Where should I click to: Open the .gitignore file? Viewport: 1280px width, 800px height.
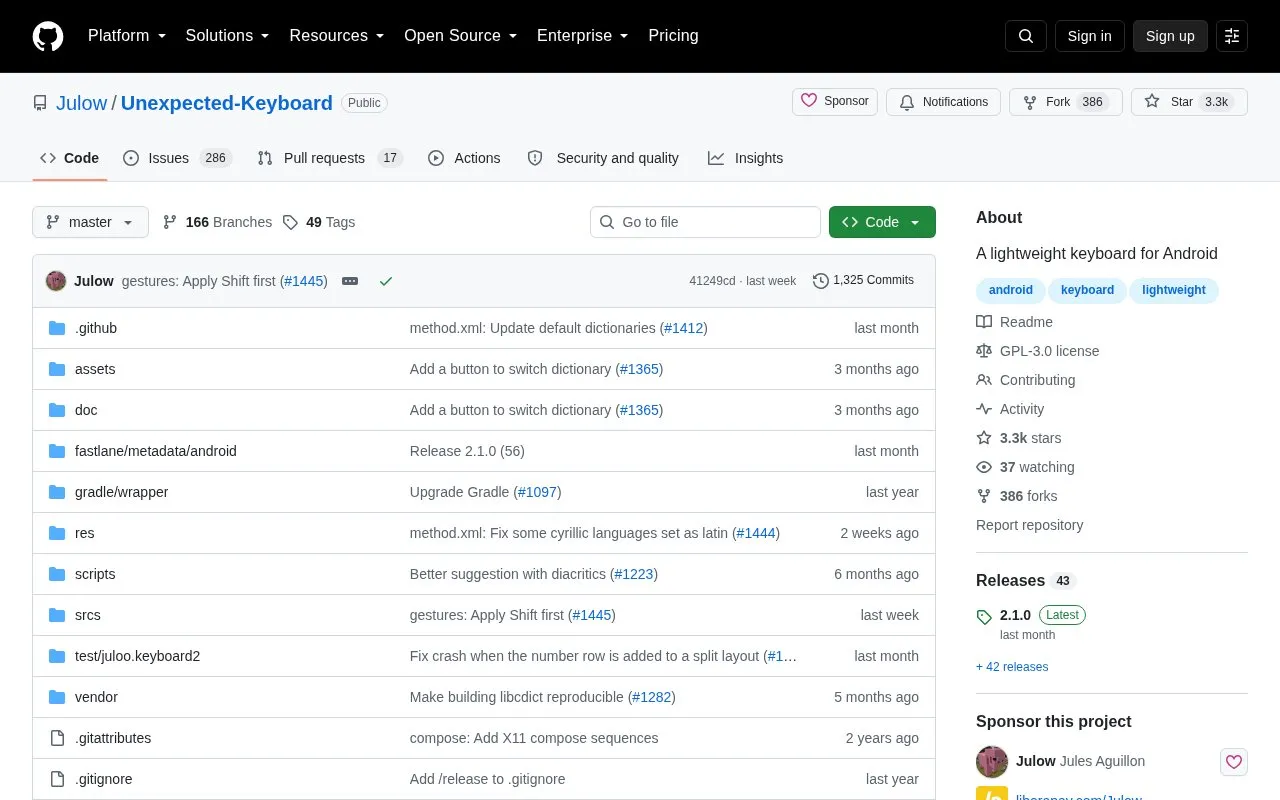click(104, 779)
